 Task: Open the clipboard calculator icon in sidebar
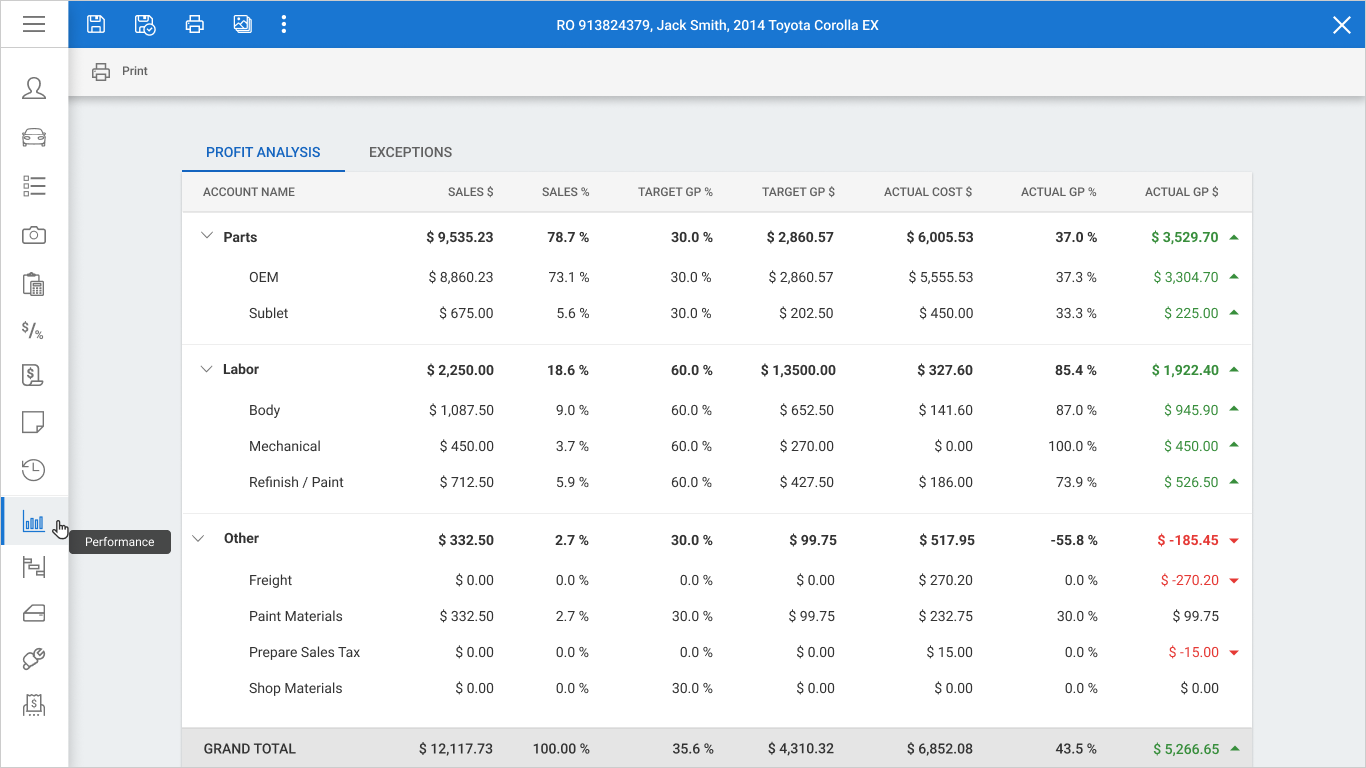[34, 284]
